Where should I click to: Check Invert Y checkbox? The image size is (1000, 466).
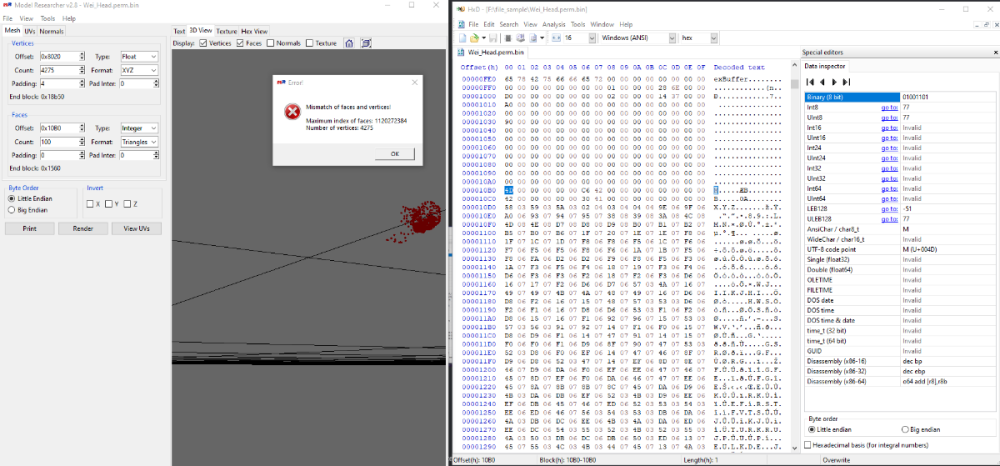point(109,204)
